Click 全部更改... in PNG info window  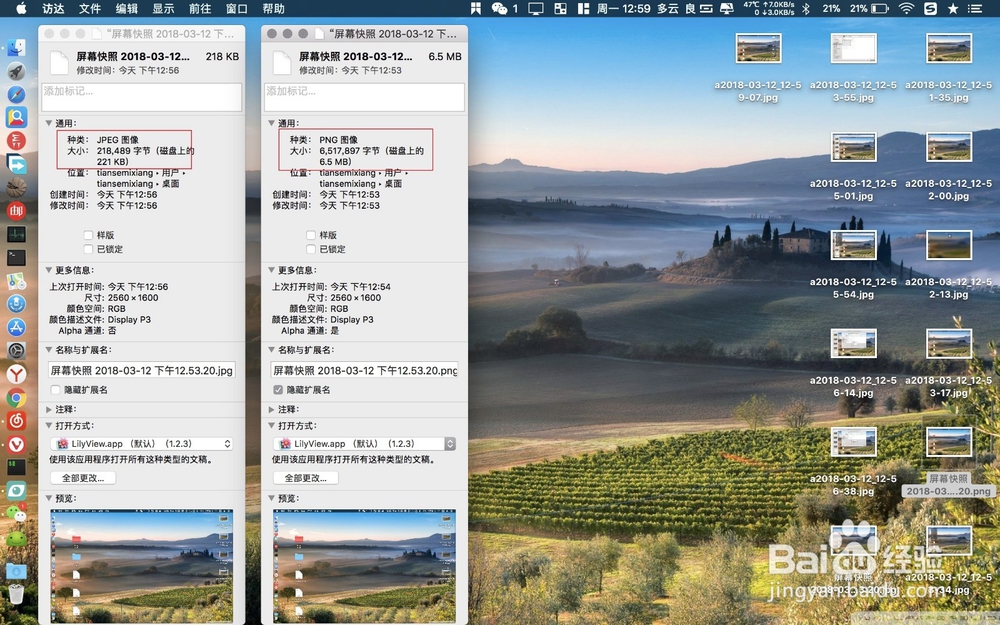pos(306,478)
